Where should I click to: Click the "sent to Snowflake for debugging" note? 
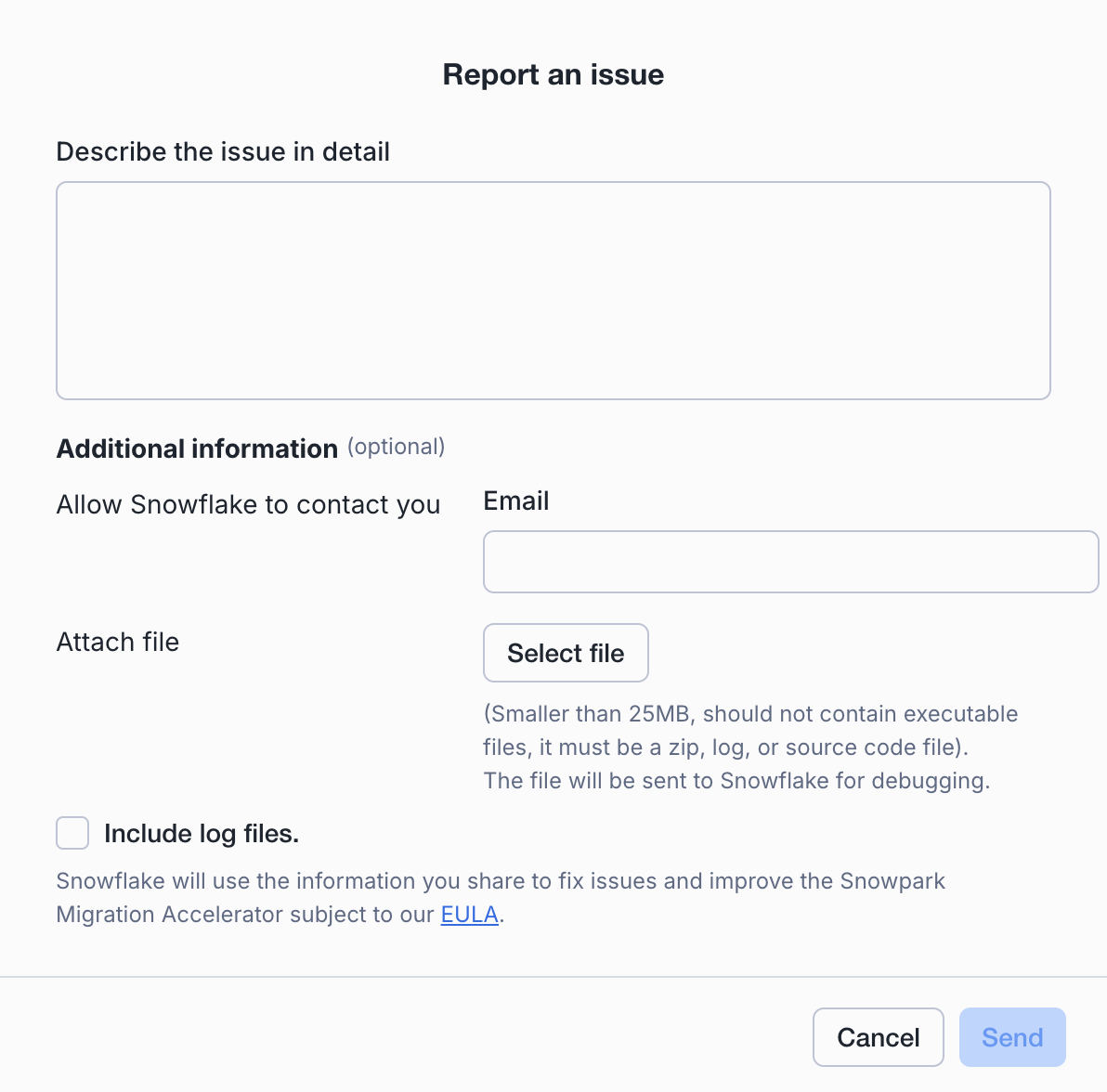coord(854,781)
